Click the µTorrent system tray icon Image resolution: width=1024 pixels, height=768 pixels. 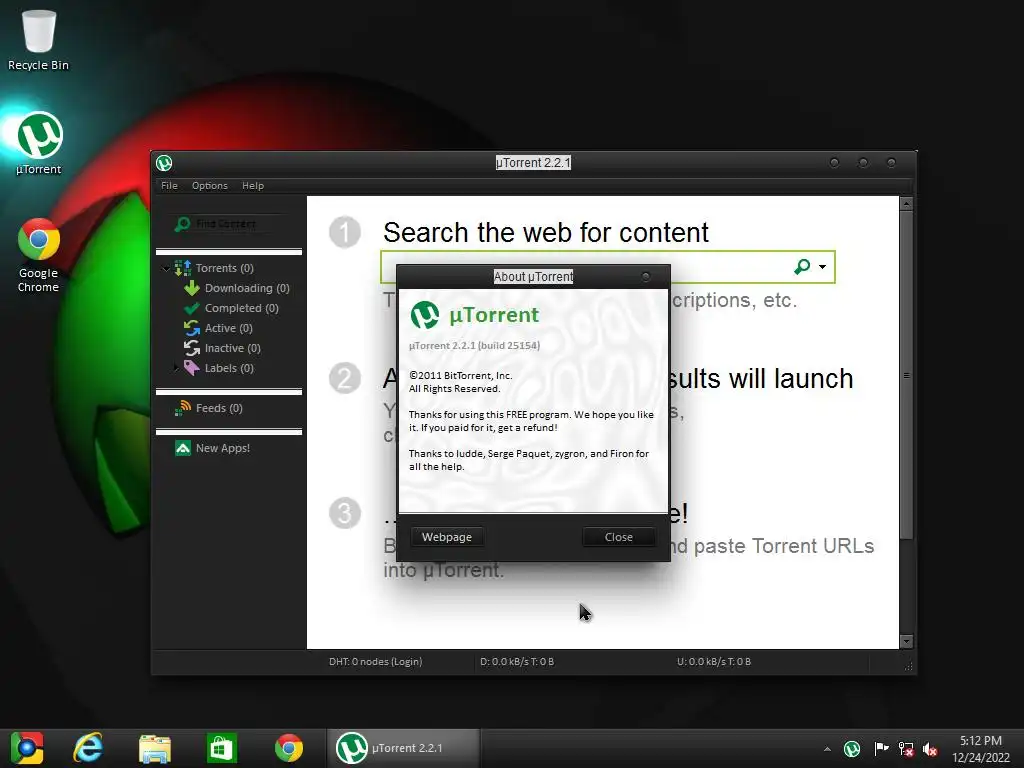pyautogui.click(x=852, y=749)
